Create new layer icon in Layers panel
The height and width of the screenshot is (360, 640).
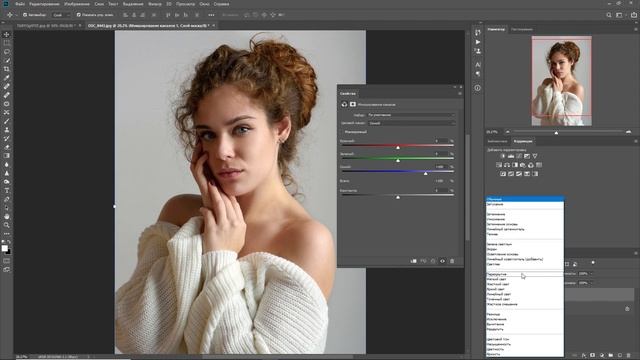pyautogui.click(x=620, y=356)
